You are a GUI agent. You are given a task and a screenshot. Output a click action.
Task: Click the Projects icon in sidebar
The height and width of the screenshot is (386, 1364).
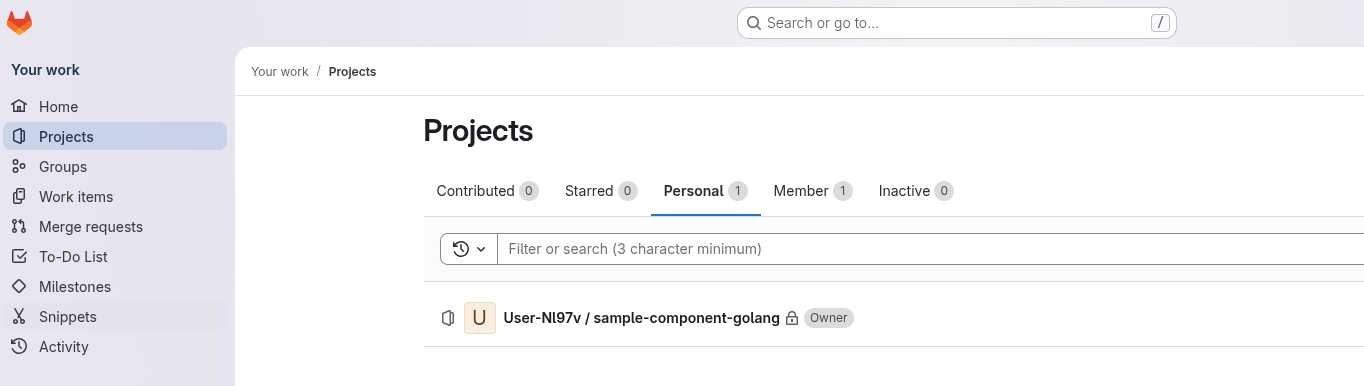[x=19, y=136]
